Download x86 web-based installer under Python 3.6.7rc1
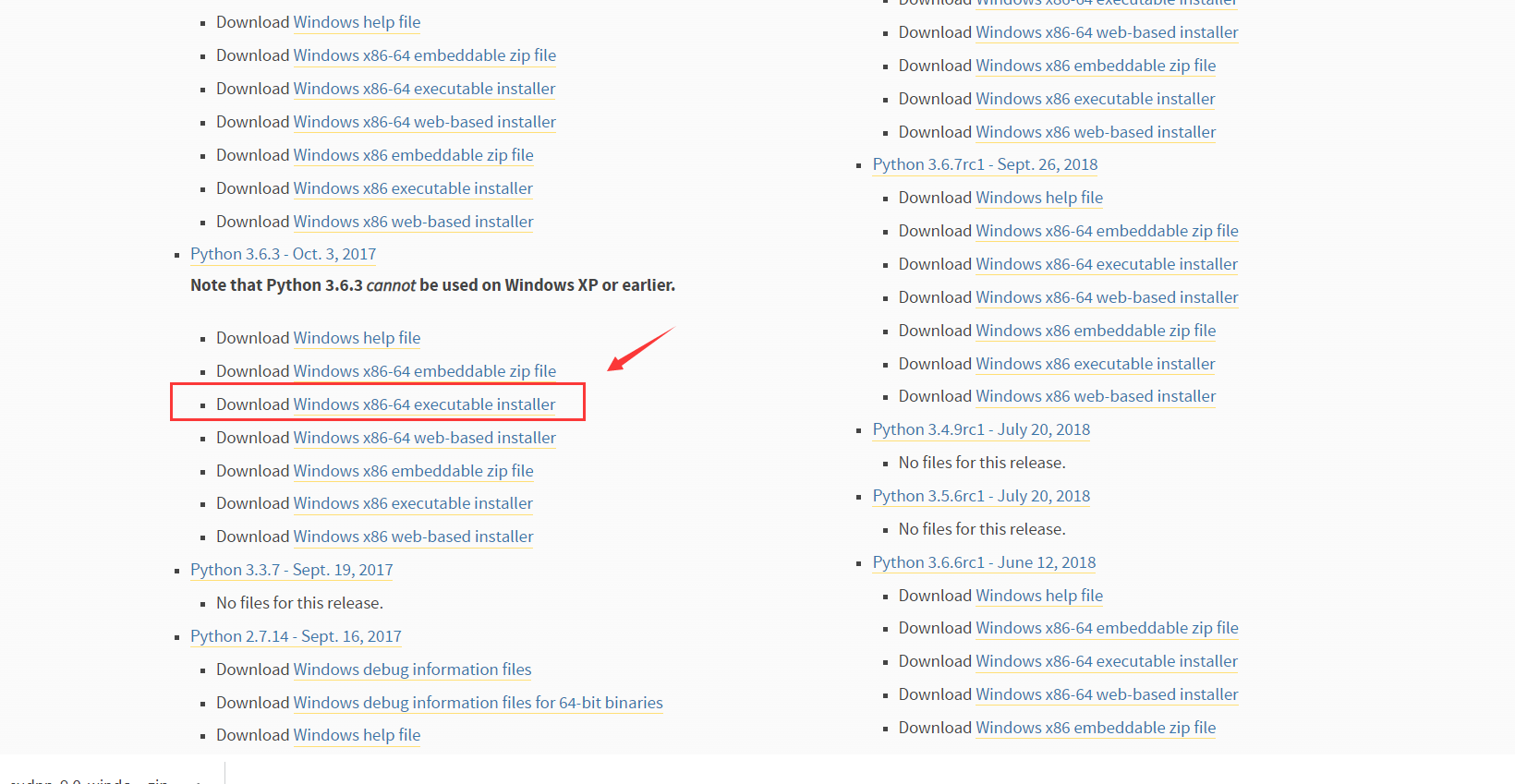Viewport: 1515px width, 784px height. click(1097, 396)
